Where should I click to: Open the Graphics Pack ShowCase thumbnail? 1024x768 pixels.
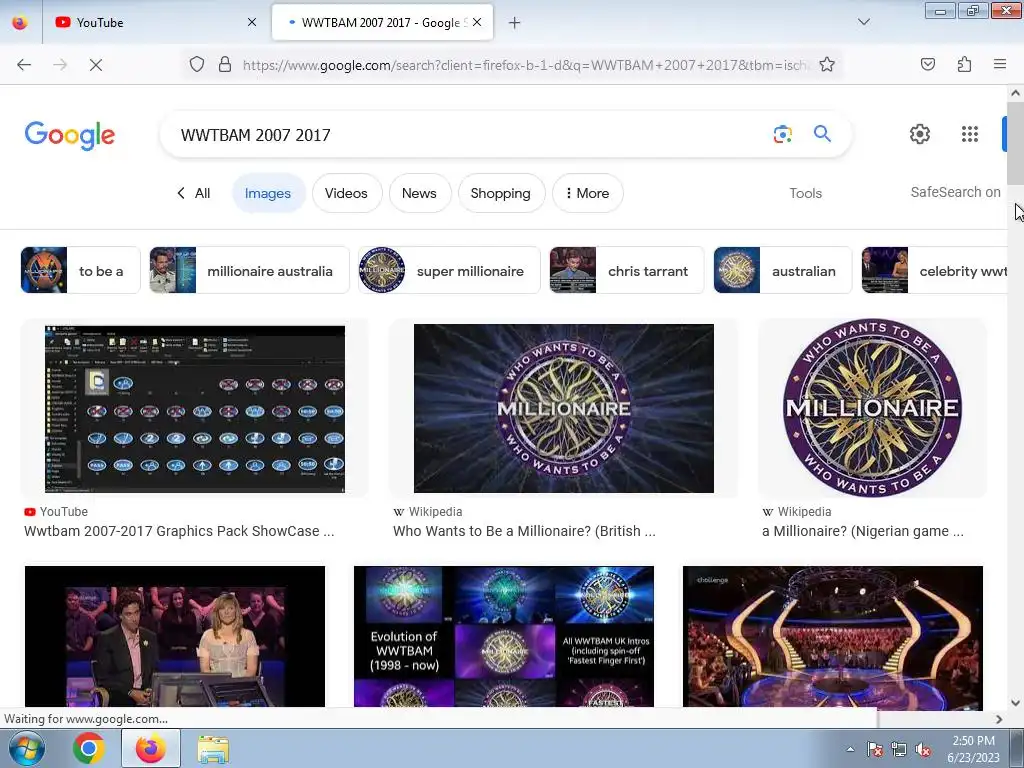[195, 409]
